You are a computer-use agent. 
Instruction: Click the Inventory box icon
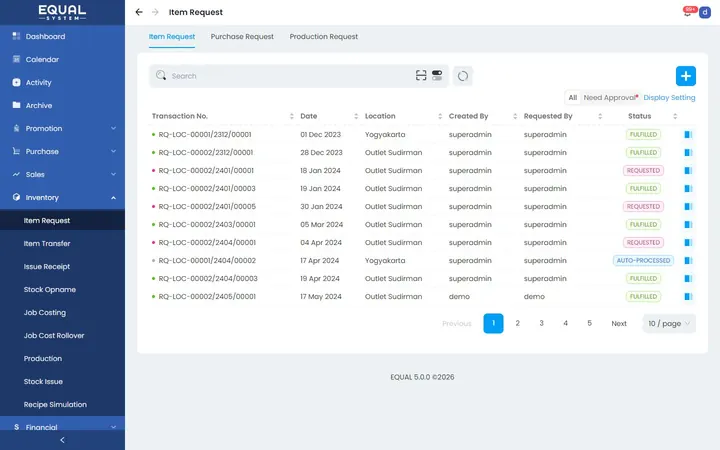point(17,197)
